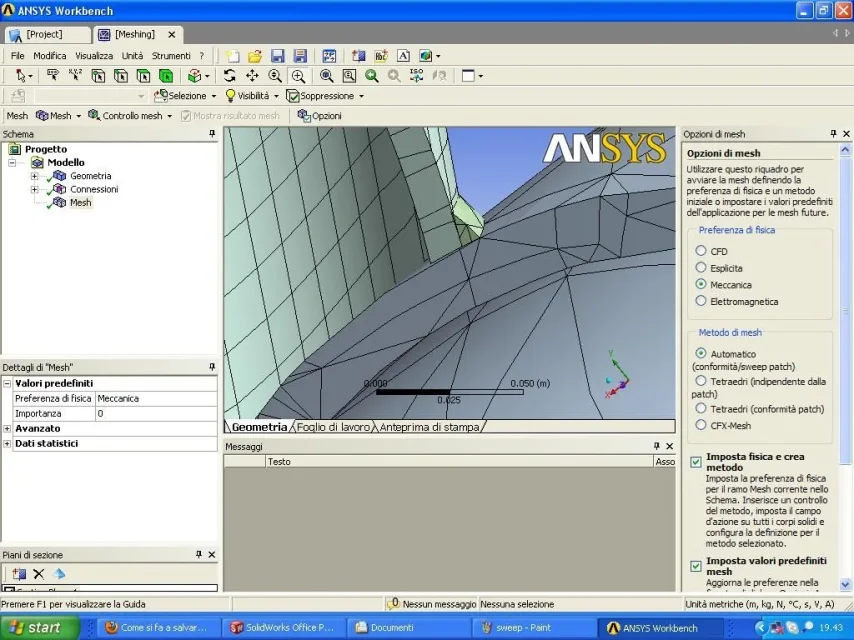Expand the Connessioni tree node

(x=34, y=190)
